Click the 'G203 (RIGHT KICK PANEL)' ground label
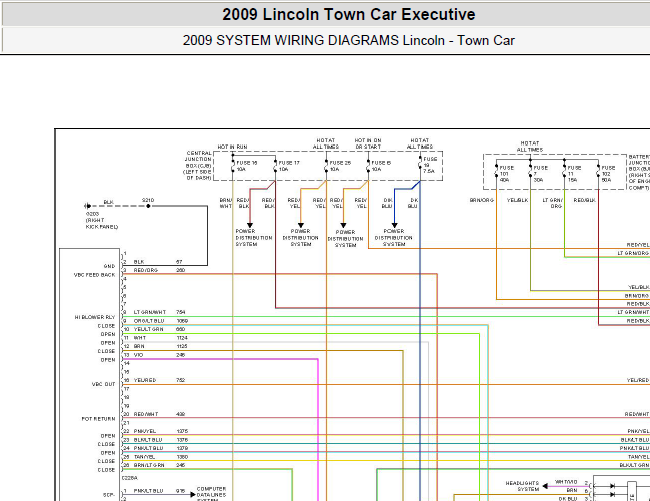650x501 pixels. pos(102,220)
